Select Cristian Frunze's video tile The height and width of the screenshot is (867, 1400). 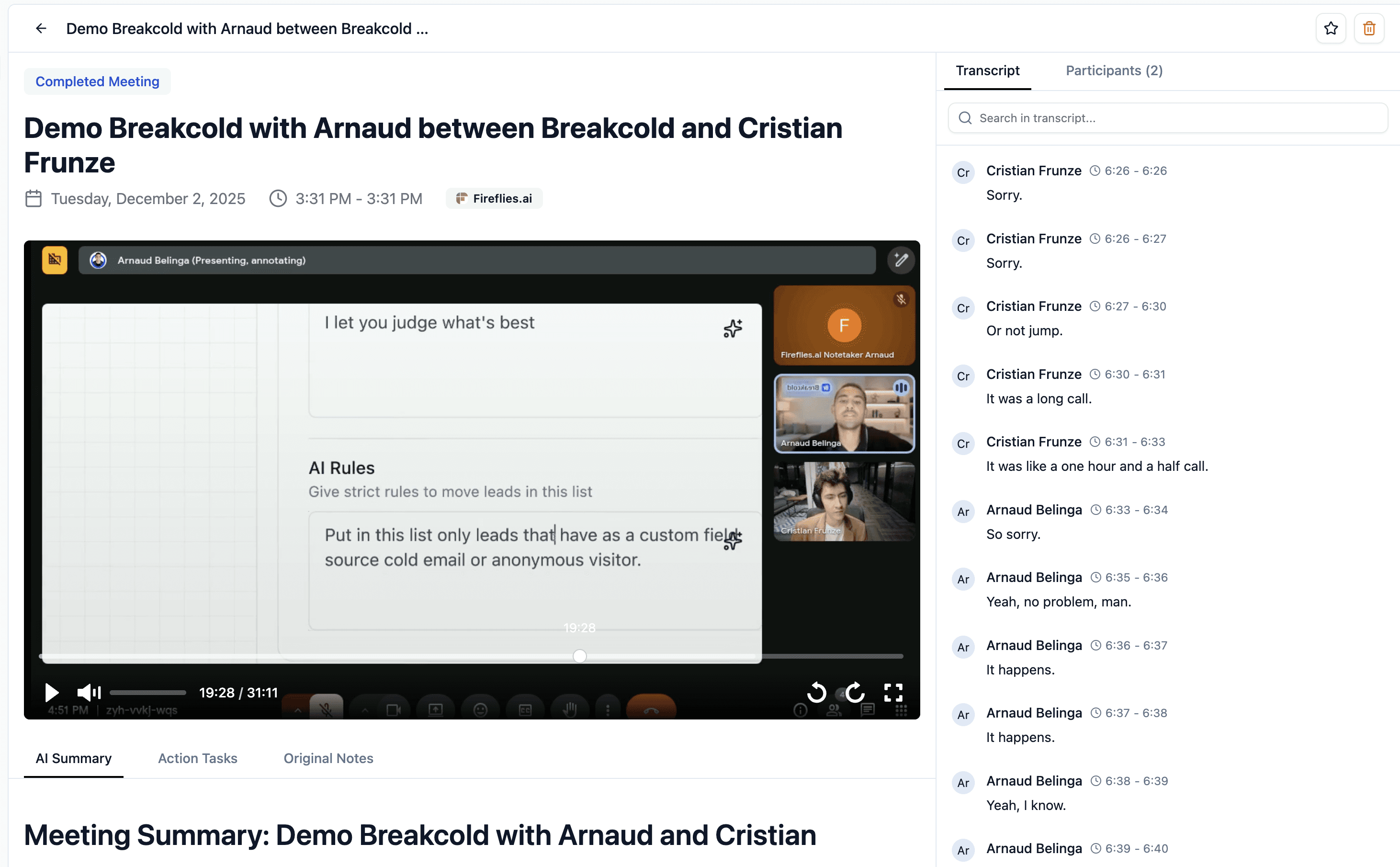[844, 502]
